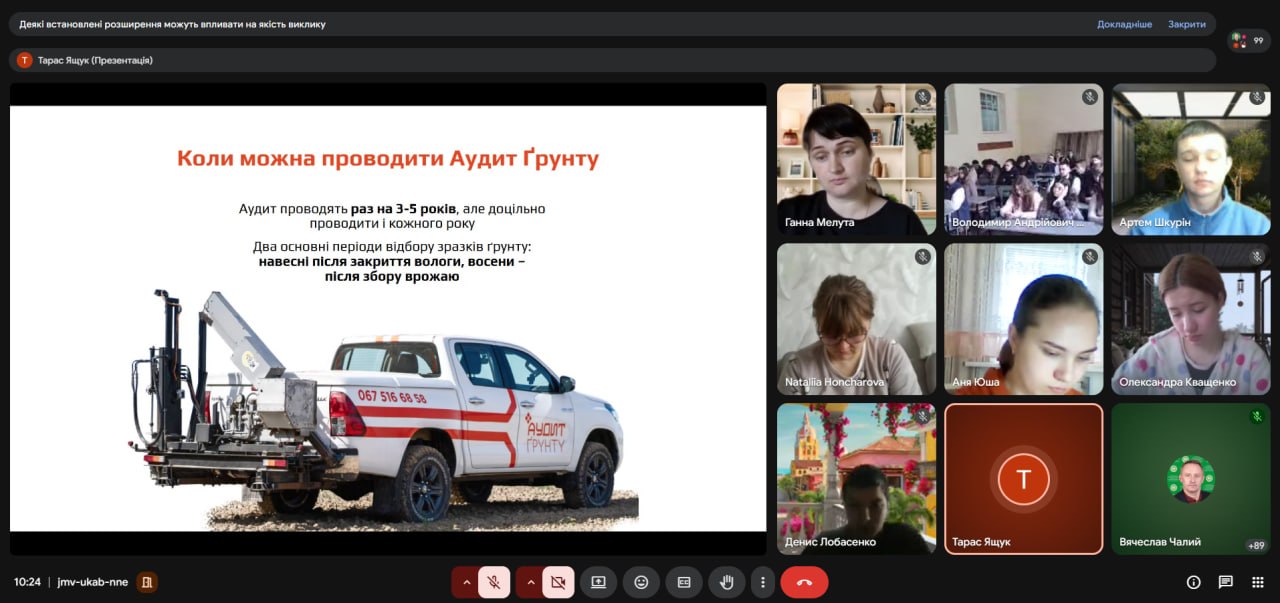Raise hand using the hand icon

click(727, 582)
